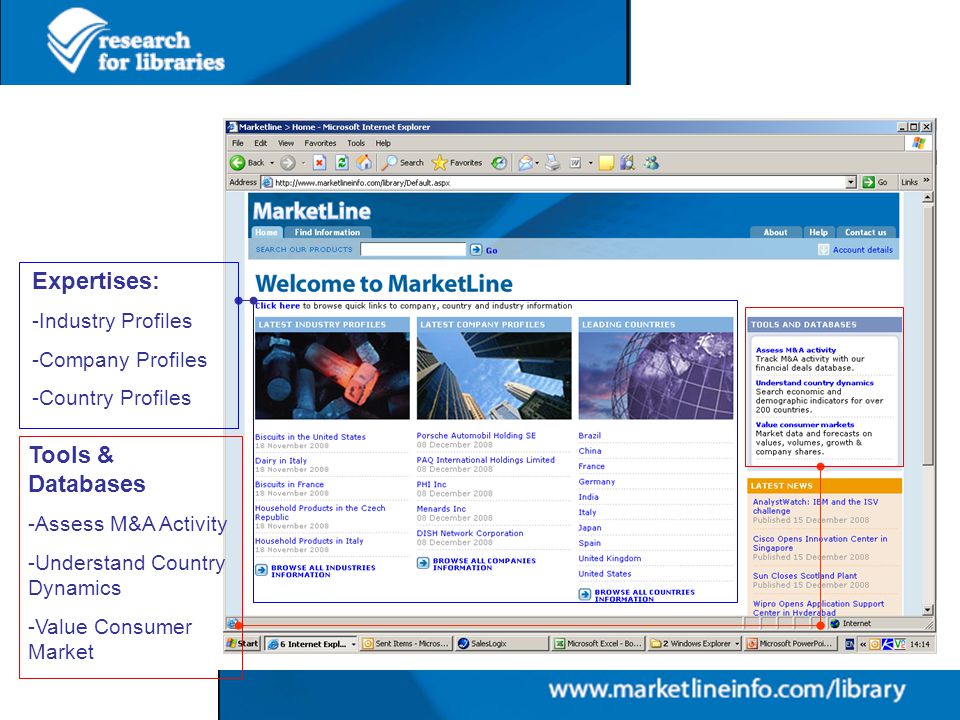Viewport: 960px width, 720px height.
Task: Click the Leading Countries globe image
Action: (656, 376)
